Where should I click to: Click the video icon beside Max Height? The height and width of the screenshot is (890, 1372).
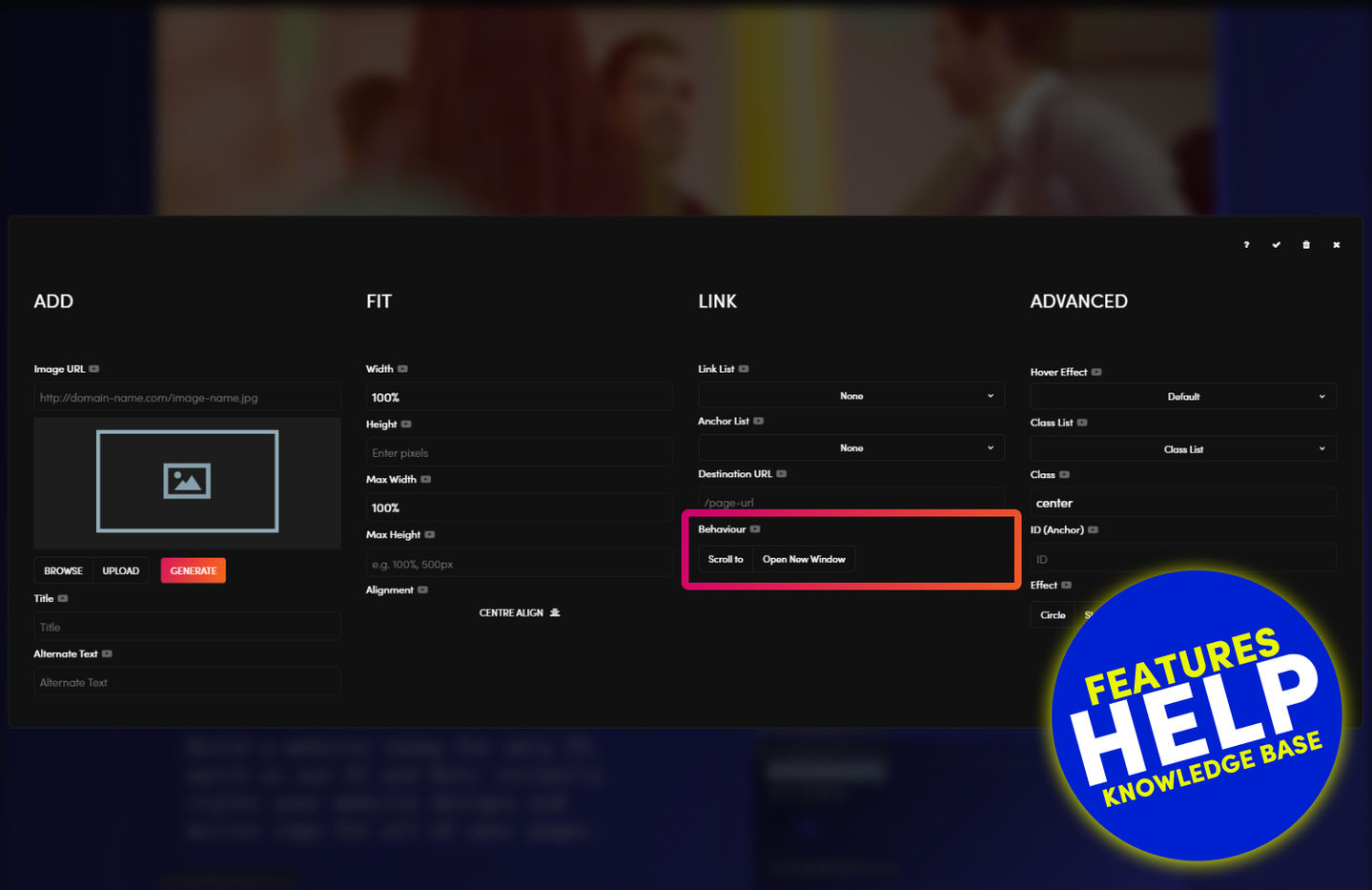tap(430, 535)
